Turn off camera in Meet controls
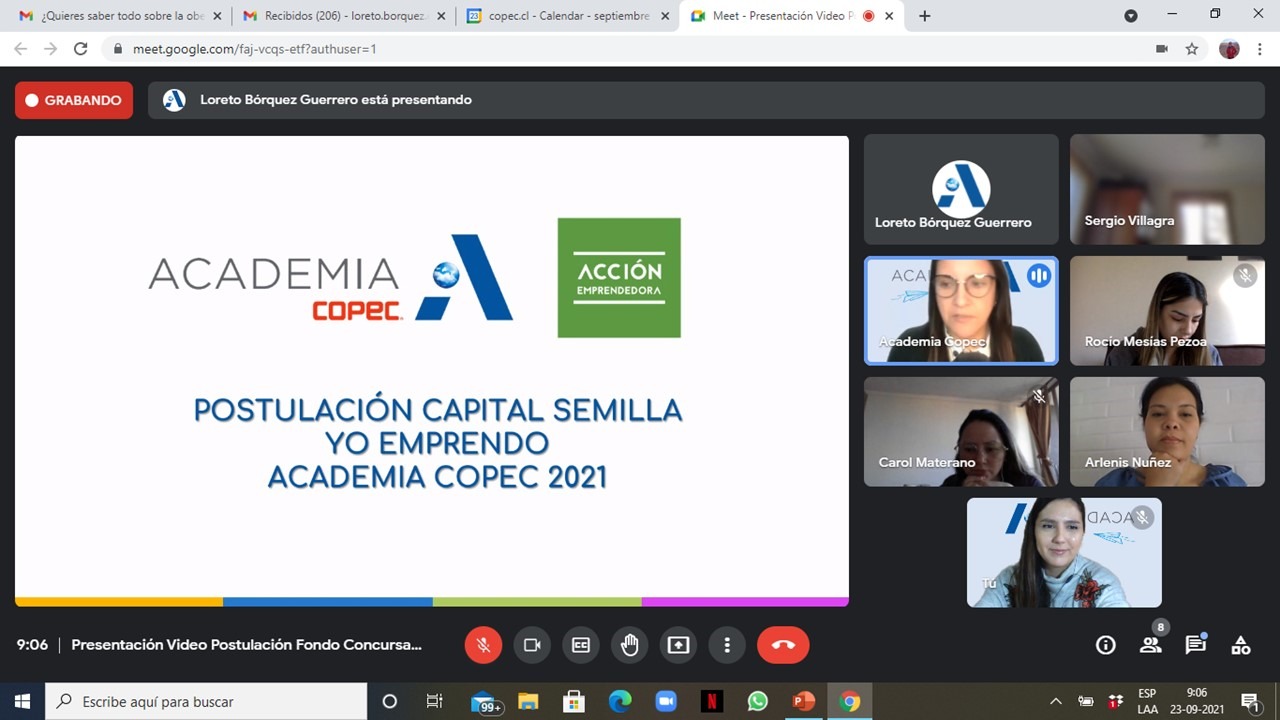This screenshot has height=720, width=1280. [x=532, y=645]
